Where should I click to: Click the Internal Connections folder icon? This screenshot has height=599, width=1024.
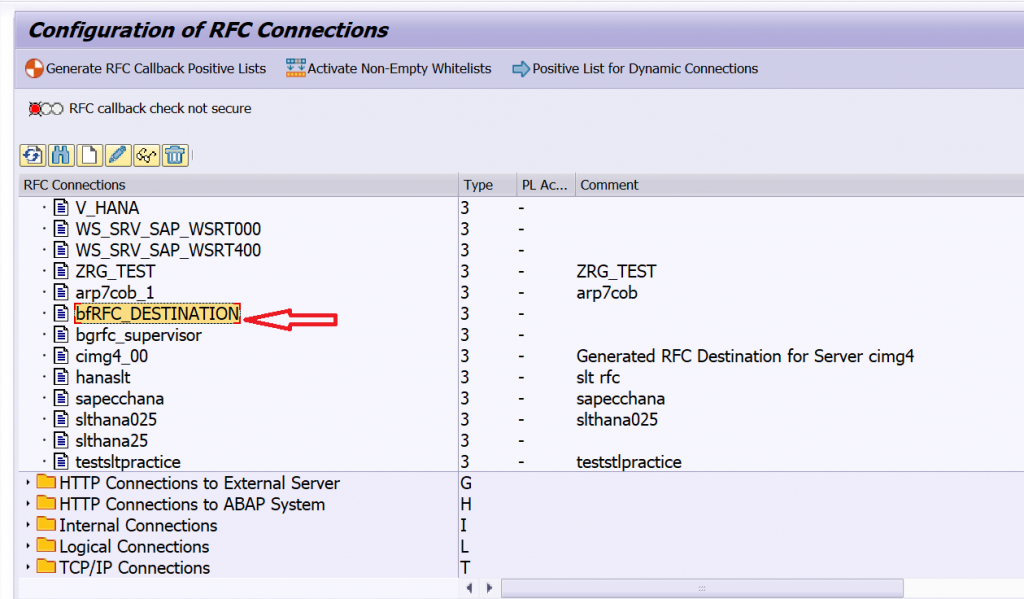pos(46,525)
